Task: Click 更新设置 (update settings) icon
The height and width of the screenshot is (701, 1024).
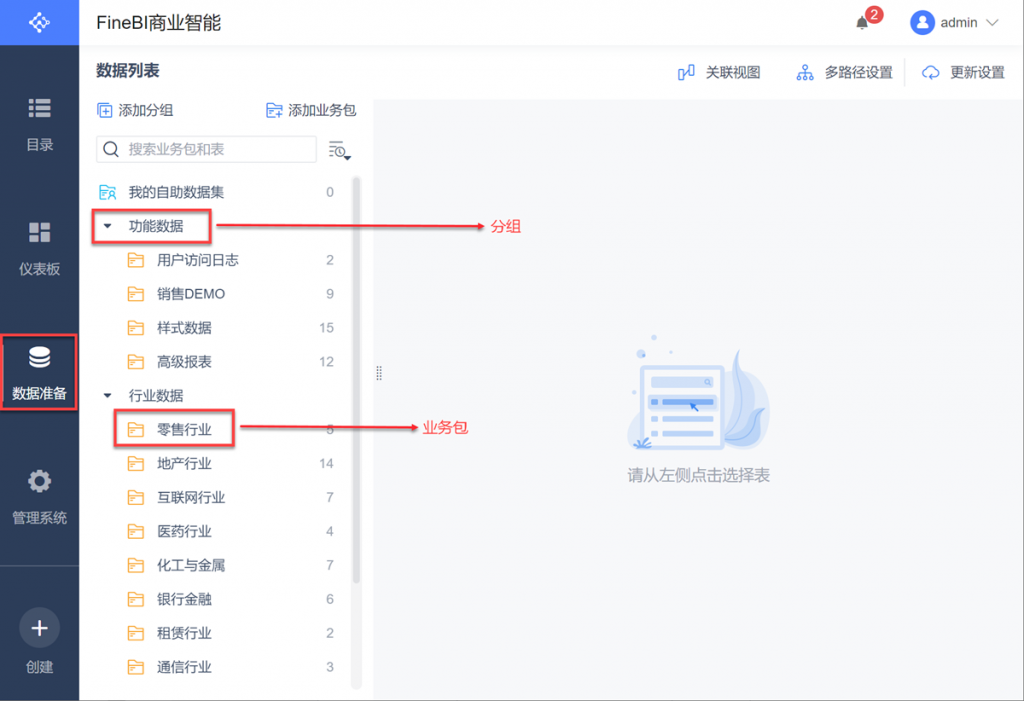Action: pos(960,72)
